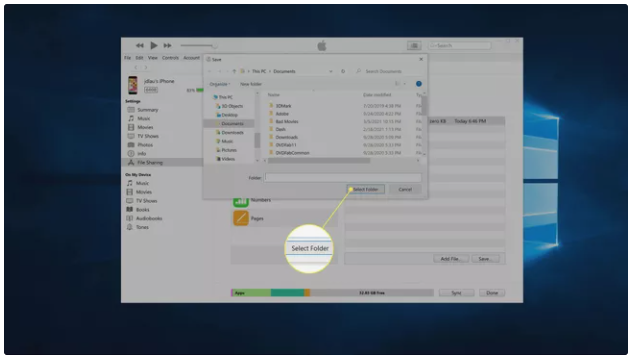Select Music in Save dialog tree

click(225, 141)
